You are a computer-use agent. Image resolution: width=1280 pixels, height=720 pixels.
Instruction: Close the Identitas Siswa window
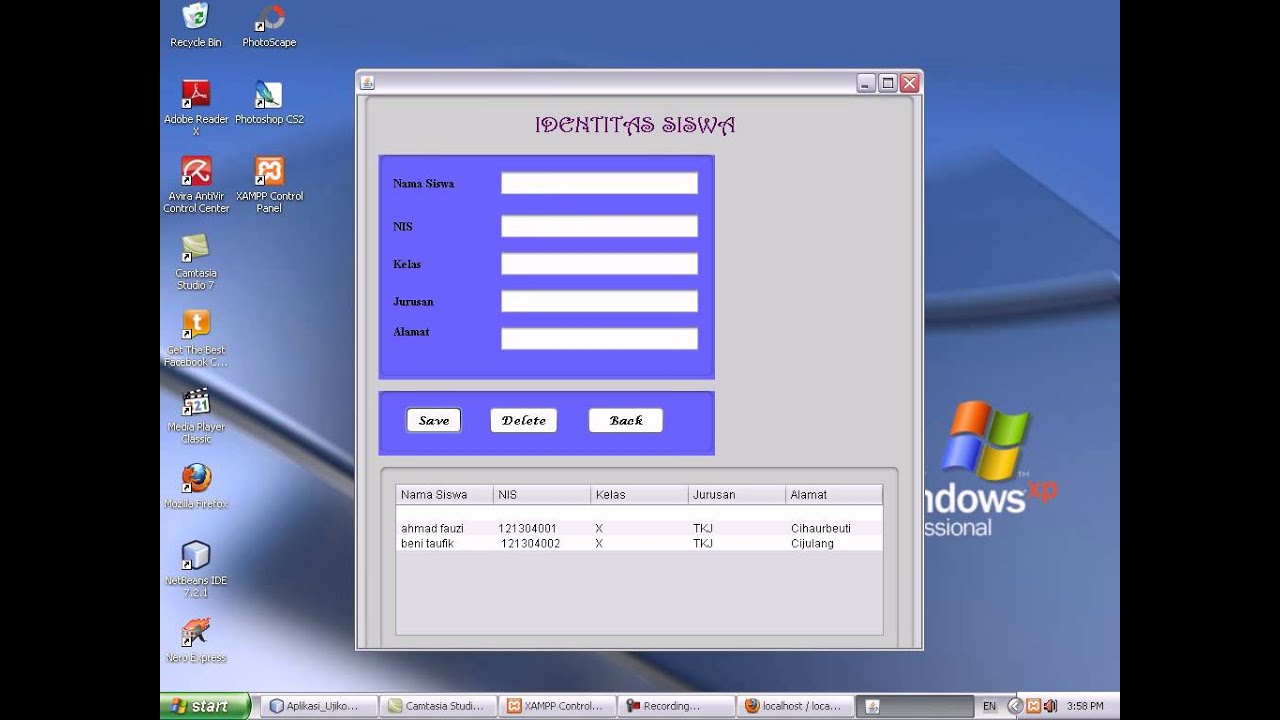tap(909, 83)
